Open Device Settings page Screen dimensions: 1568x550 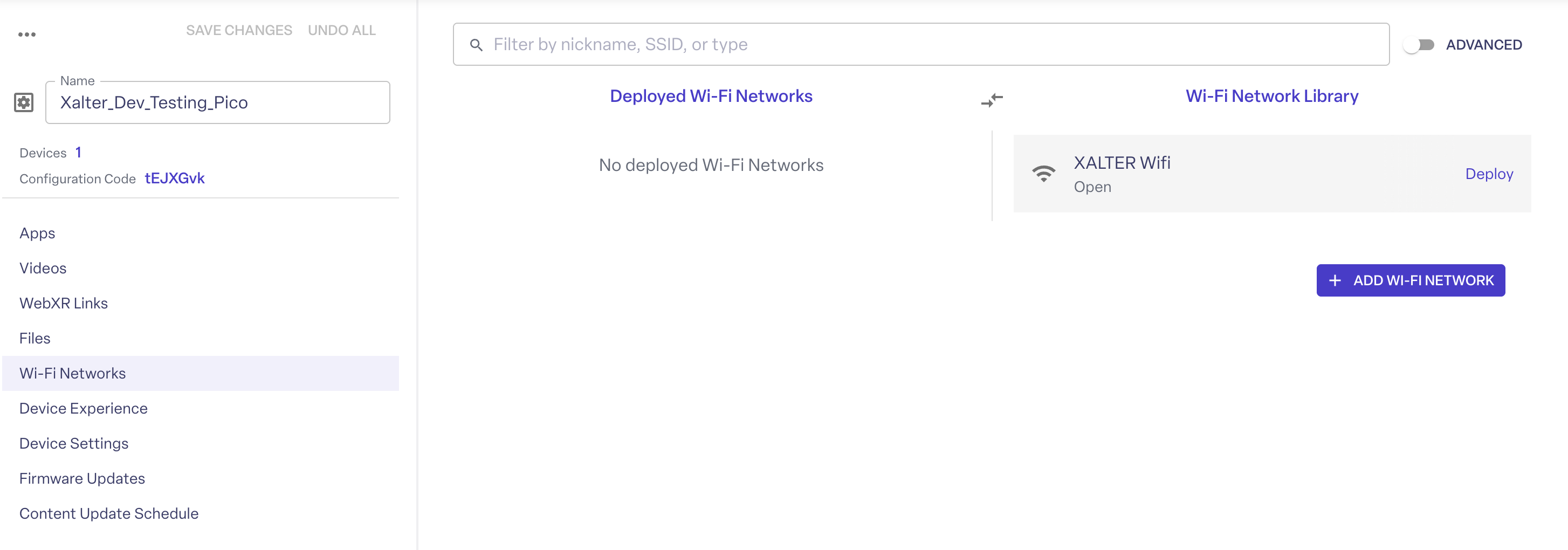[201, 444]
